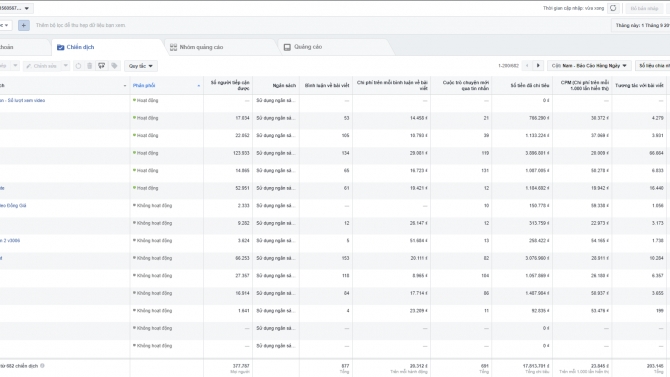This screenshot has height=377, width=670.
Task: Sort by Chi phí trên mỗi bình luận column
Action: pyautogui.click(x=392, y=85)
